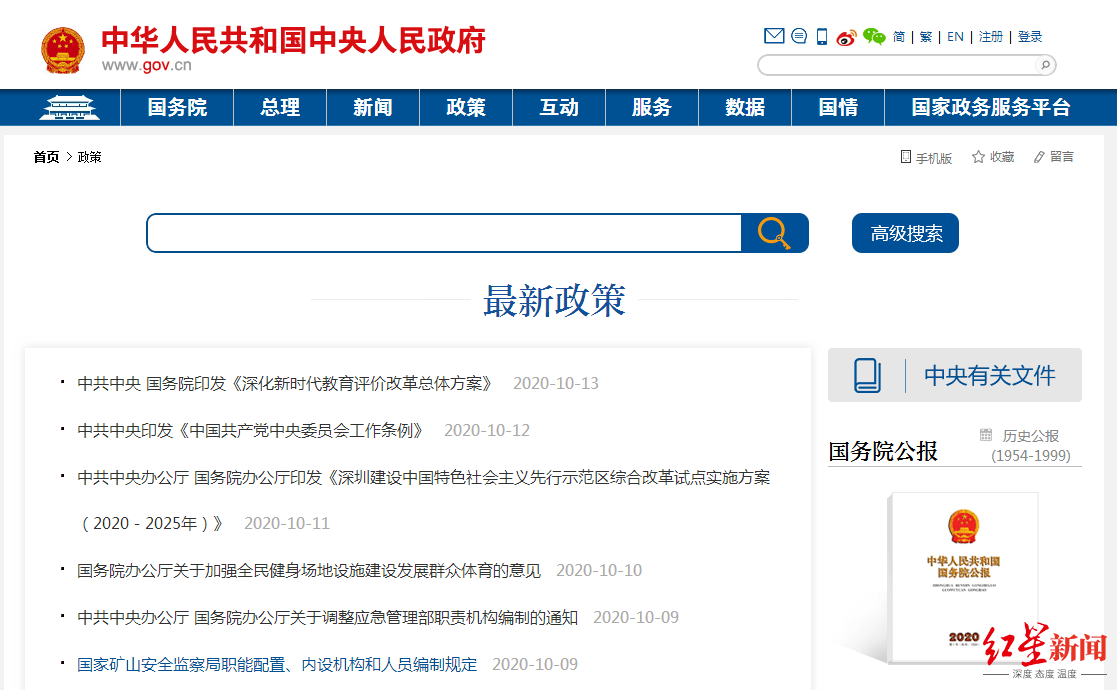Open the 国务院公报 gazette cover thumbnail
This screenshot has height=690, width=1117.
click(x=962, y=577)
